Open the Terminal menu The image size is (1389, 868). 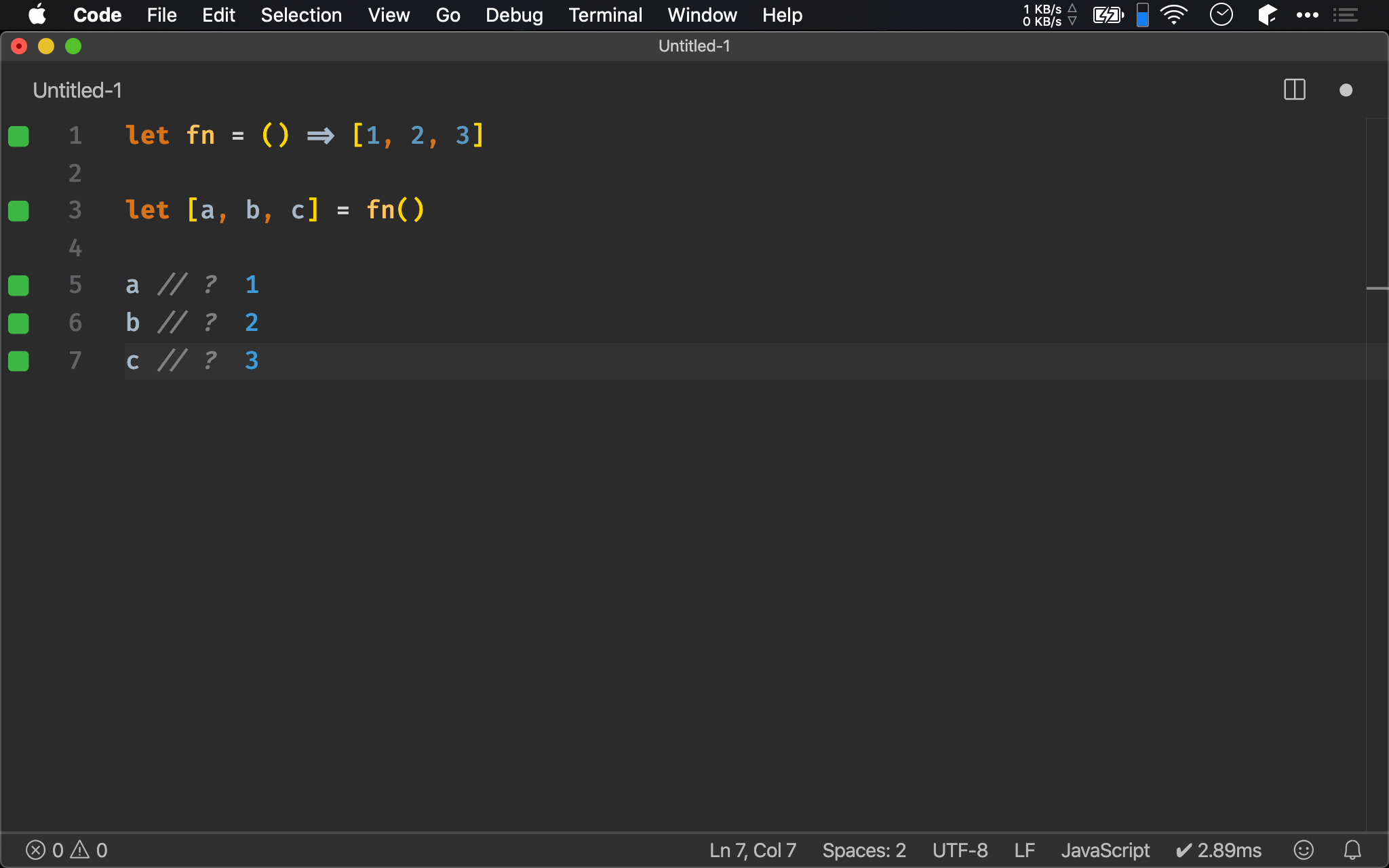[605, 15]
